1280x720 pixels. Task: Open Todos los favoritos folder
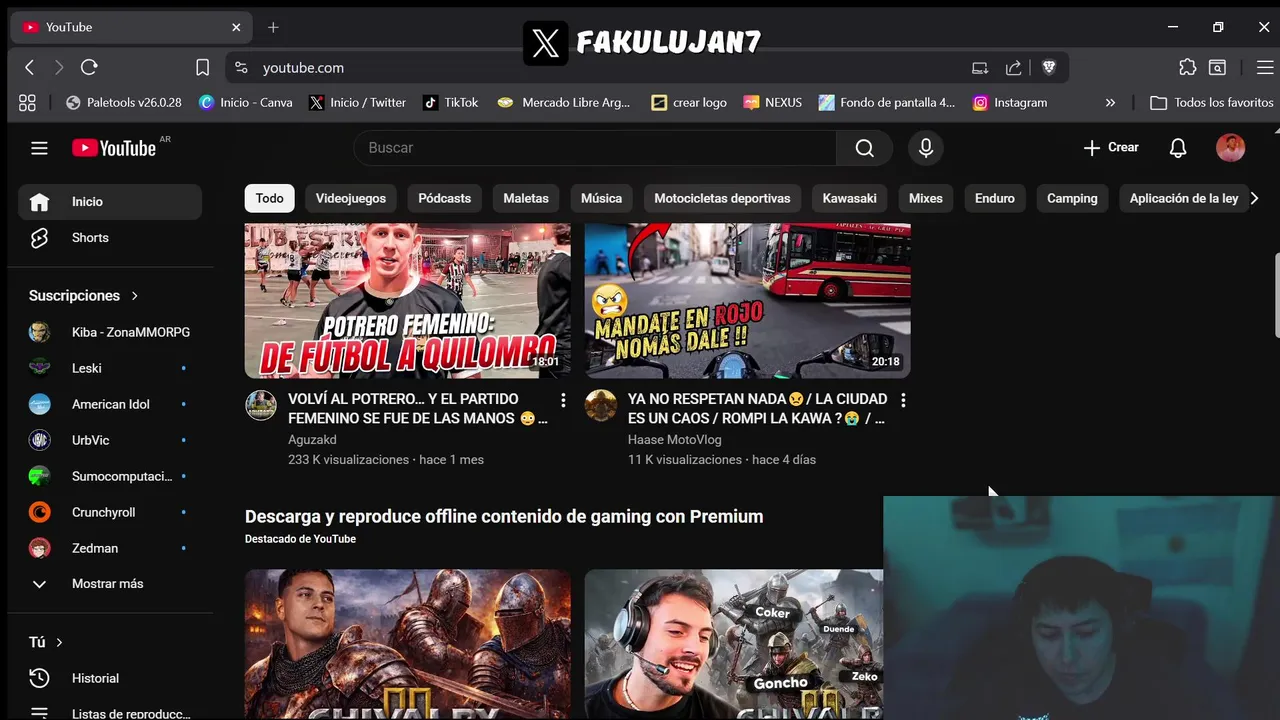[x=1212, y=102]
